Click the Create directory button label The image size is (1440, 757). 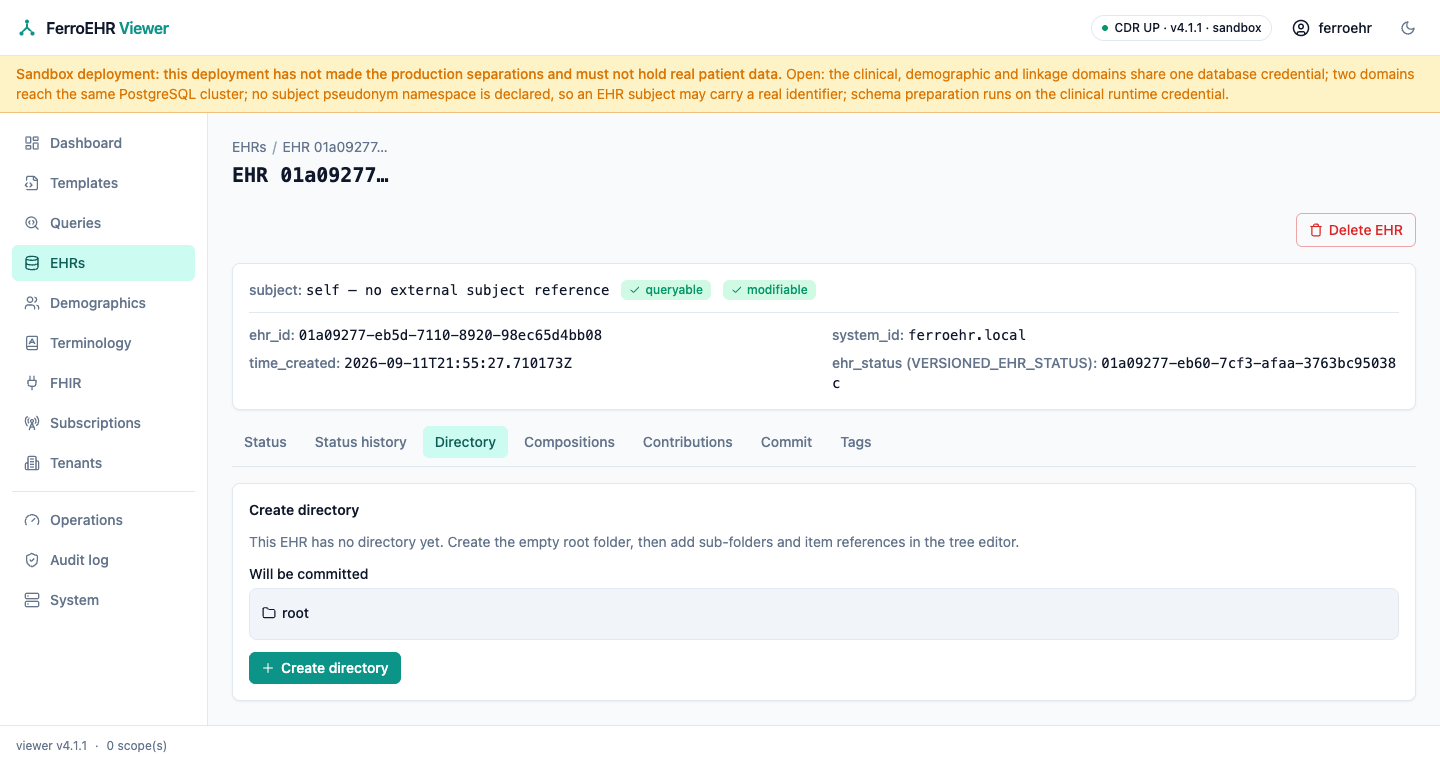[x=334, y=668]
